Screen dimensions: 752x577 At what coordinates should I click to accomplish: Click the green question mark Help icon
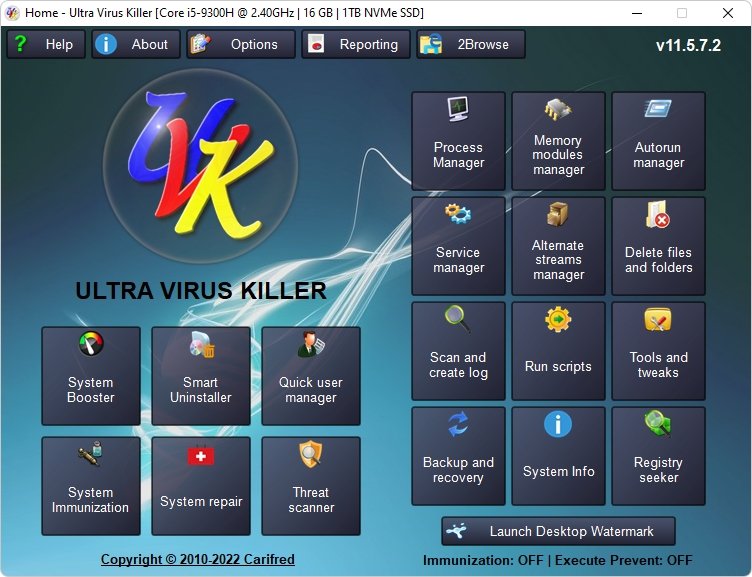point(20,44)
